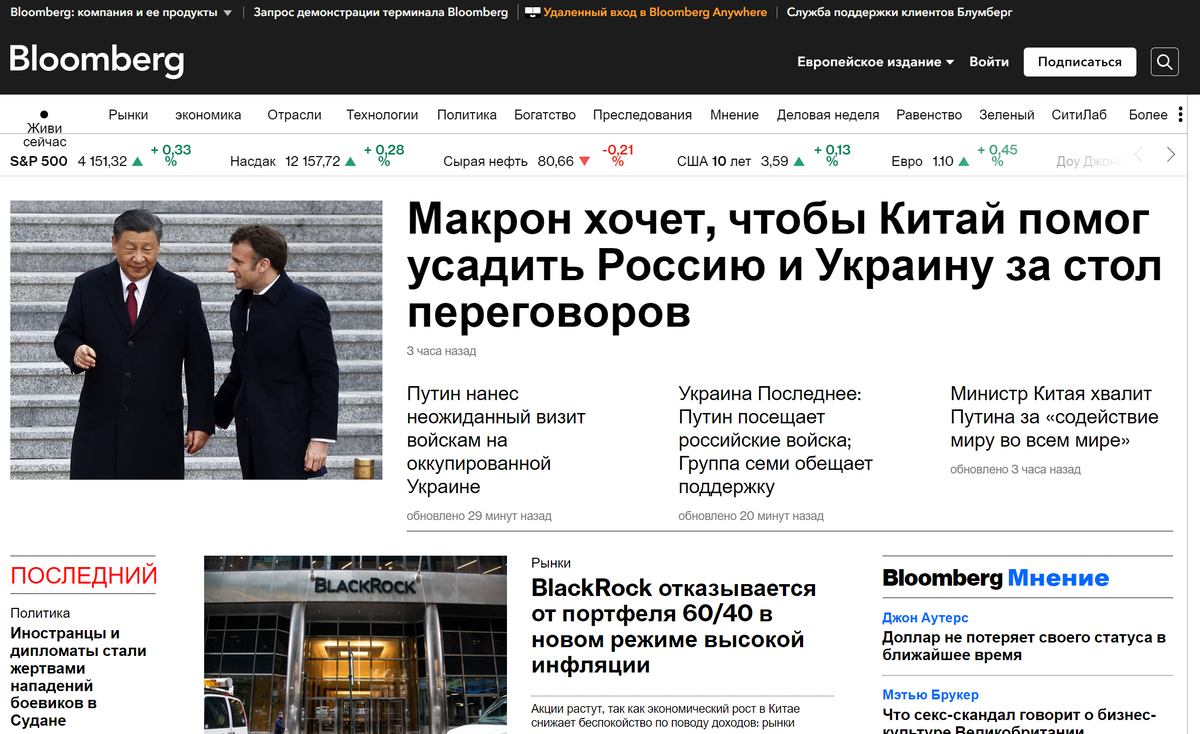Open Министр Китая хвалит Путина story
The height and width of the screenshot is (734, 1200).
(x=1055, y=417)
